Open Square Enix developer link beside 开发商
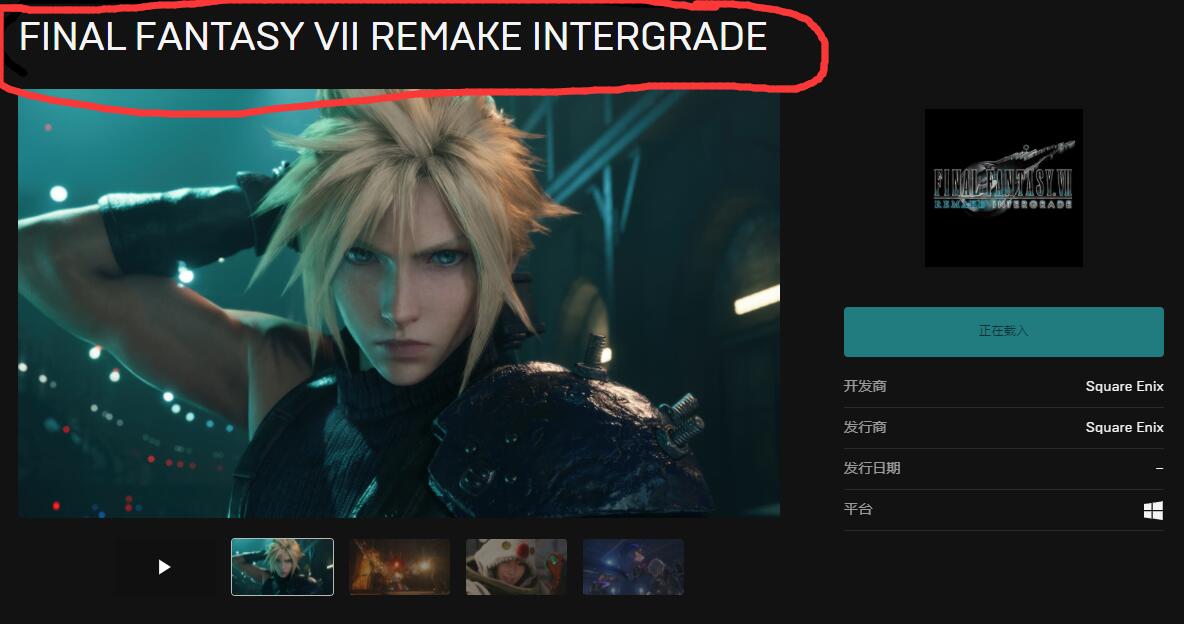1184x624 pixels. [1124, 386]
